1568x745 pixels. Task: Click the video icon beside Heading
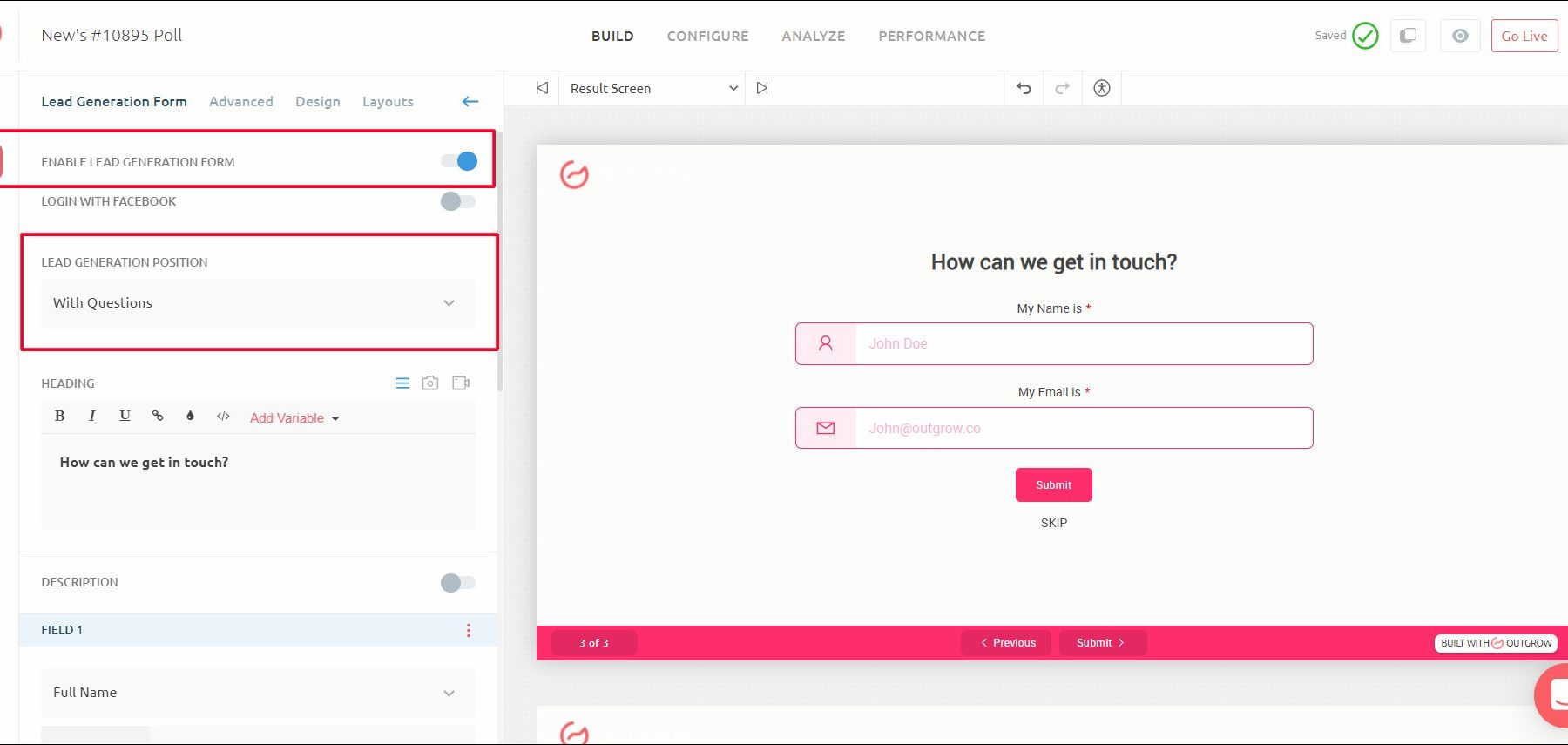point(461,383)
